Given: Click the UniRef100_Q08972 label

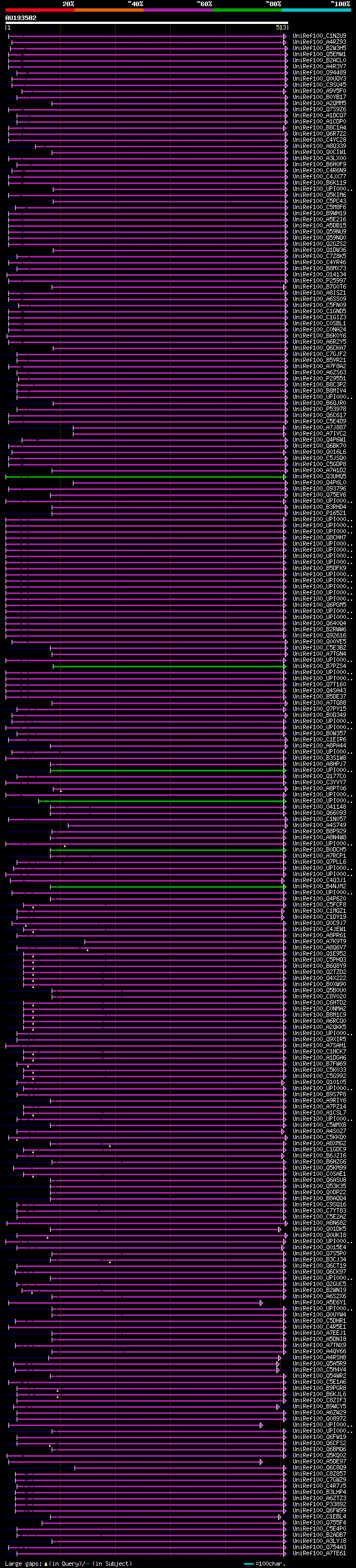Looking at the screenshot, I should click(x=319, y=1418).
